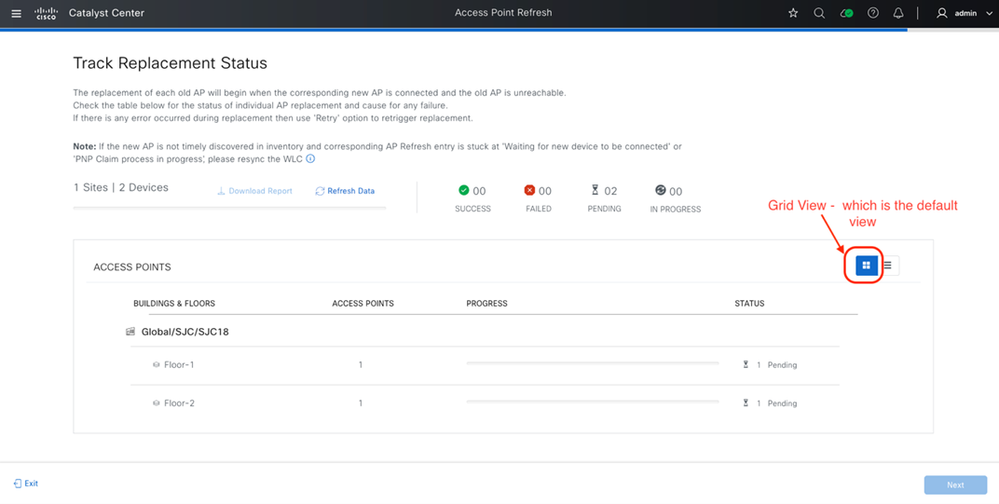
Task: Click the Floor-1 Pending hourglass icon
Action: tap(745, 364)
